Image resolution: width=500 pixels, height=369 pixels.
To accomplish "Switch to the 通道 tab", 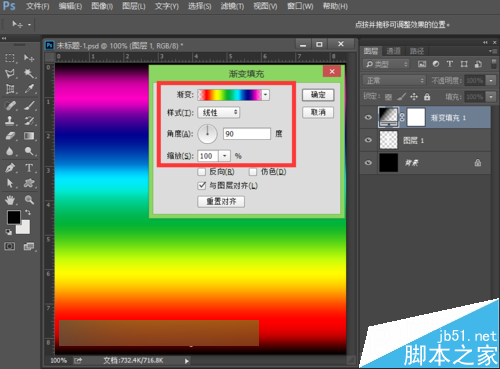I will [x=393, y=51].
